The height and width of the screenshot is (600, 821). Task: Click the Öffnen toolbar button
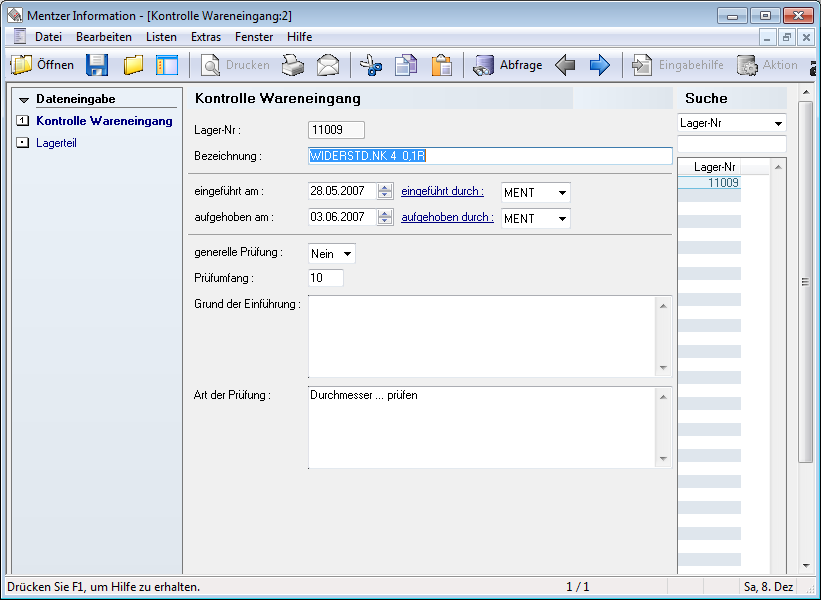click(x=43, y=65)
